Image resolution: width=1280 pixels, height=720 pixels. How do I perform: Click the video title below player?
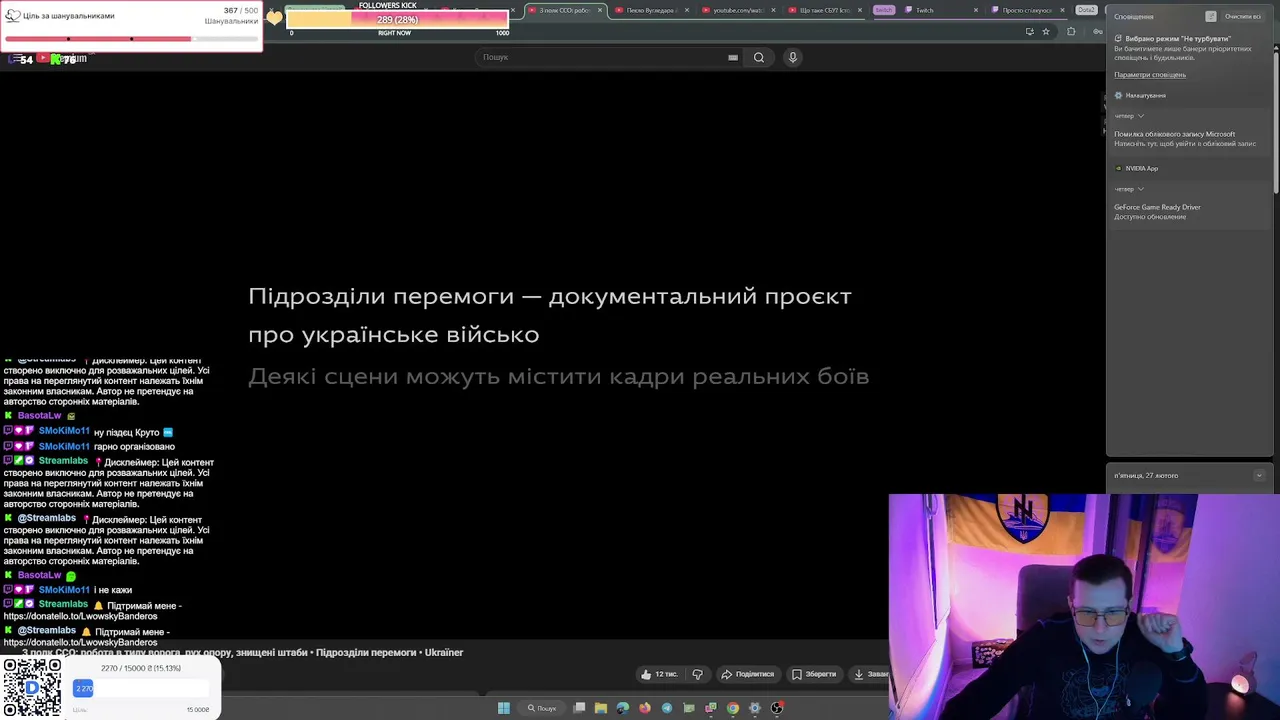pos(243,652)
